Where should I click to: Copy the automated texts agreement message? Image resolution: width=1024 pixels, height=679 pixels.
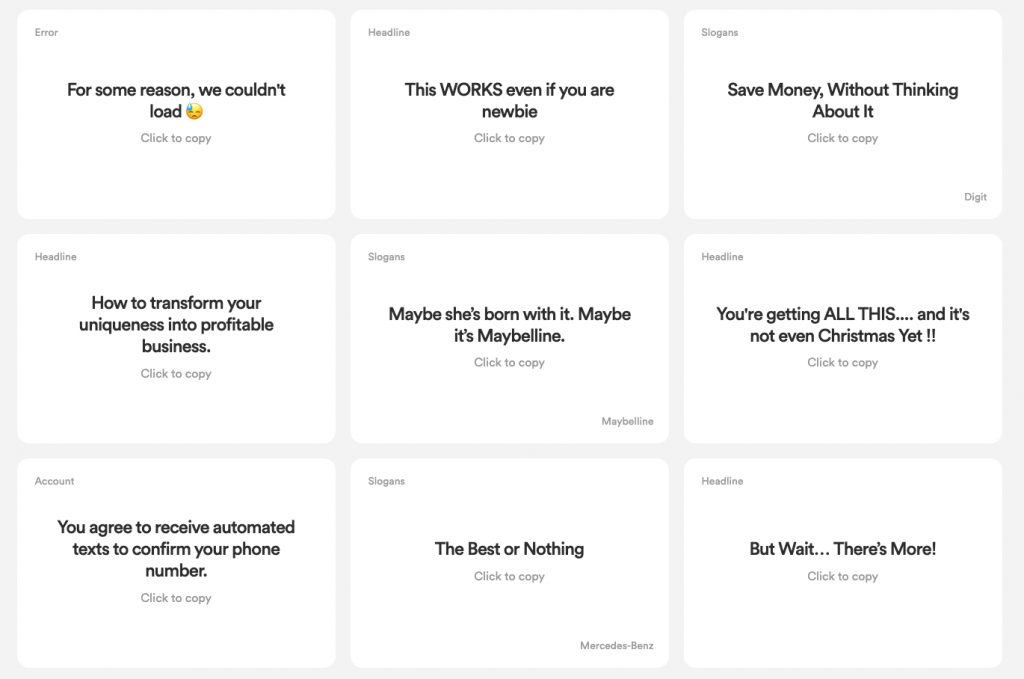pyautogui.click(x=176, y=548)
